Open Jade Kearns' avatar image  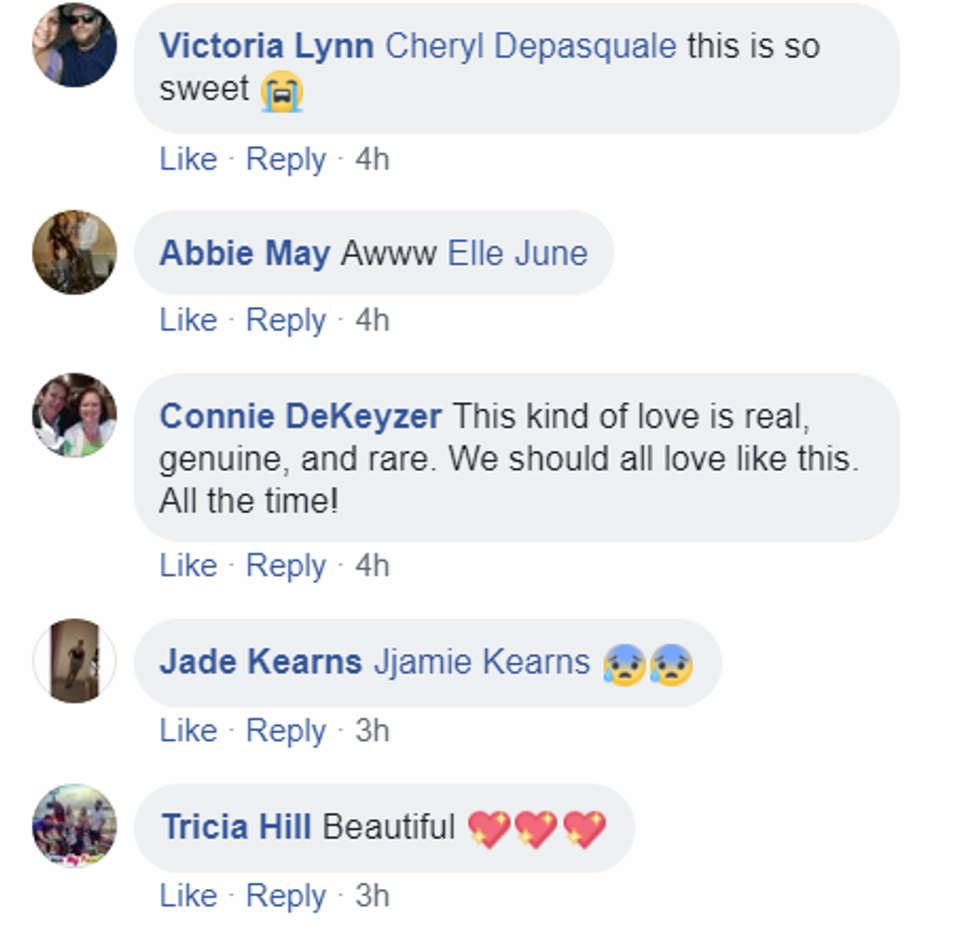75,661
